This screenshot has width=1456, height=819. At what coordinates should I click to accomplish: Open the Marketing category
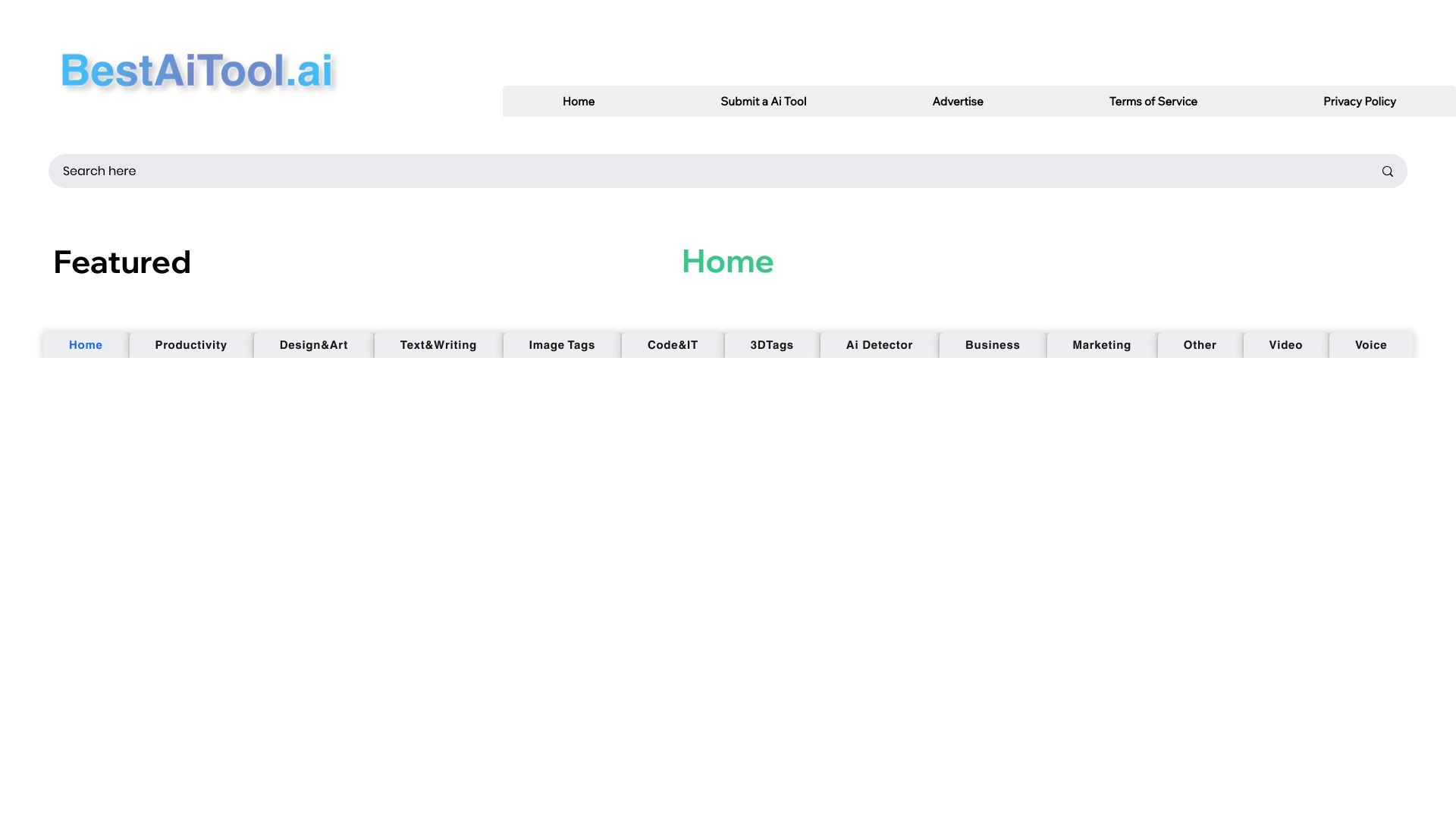[x=1101, y=345]
